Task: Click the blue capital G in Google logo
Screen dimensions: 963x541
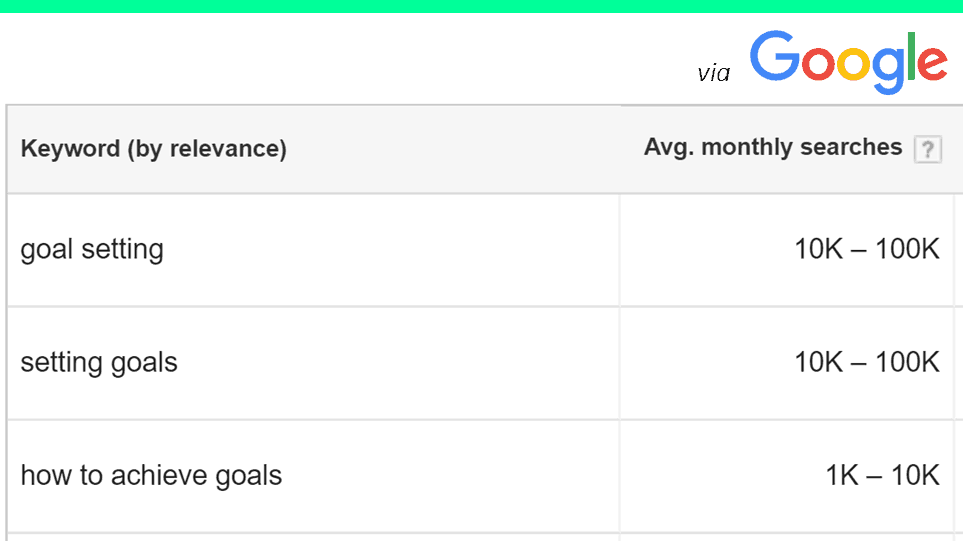Action: tap(775, 56)
